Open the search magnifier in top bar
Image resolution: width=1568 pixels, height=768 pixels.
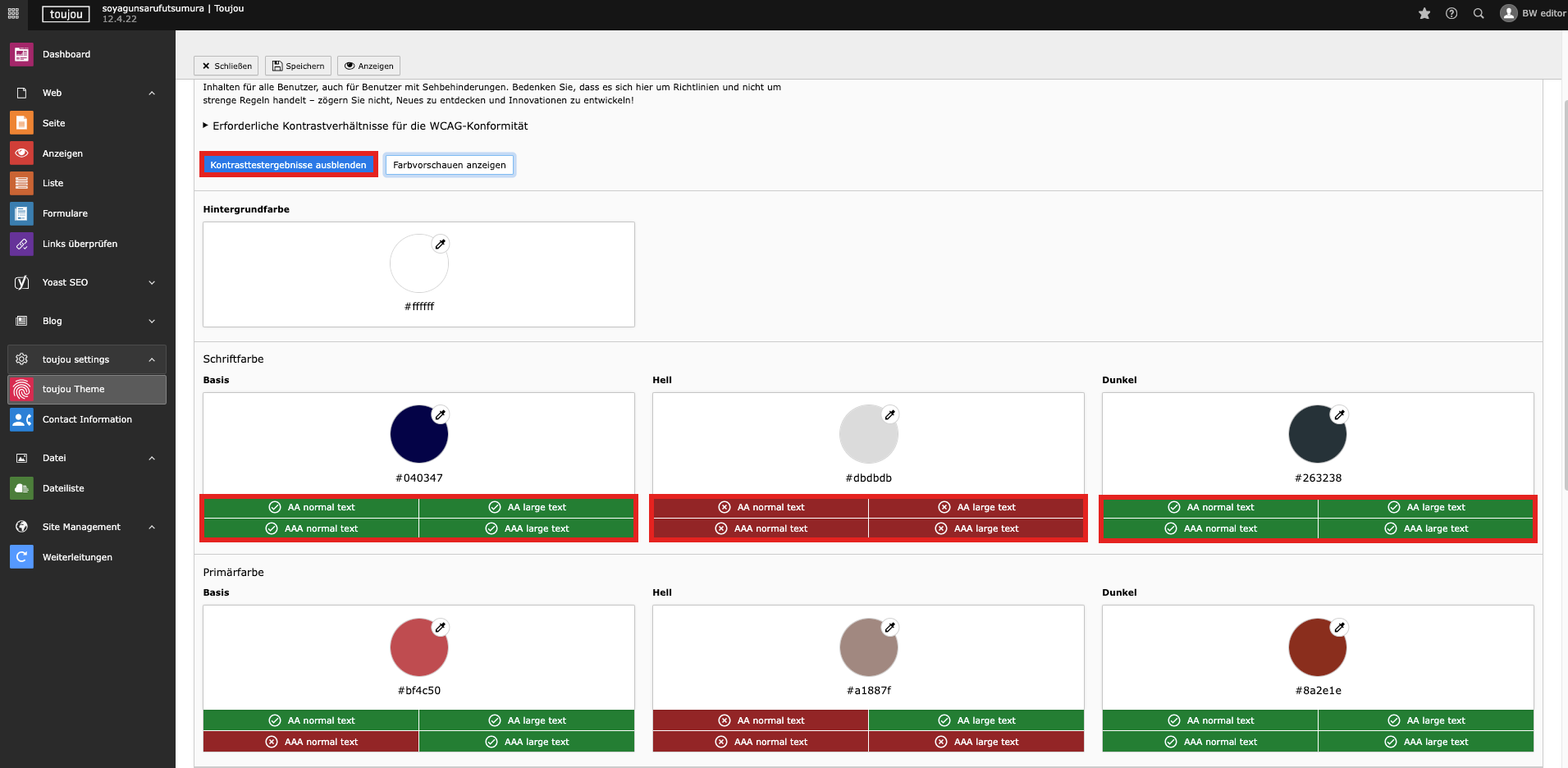tap(1479, 13)
